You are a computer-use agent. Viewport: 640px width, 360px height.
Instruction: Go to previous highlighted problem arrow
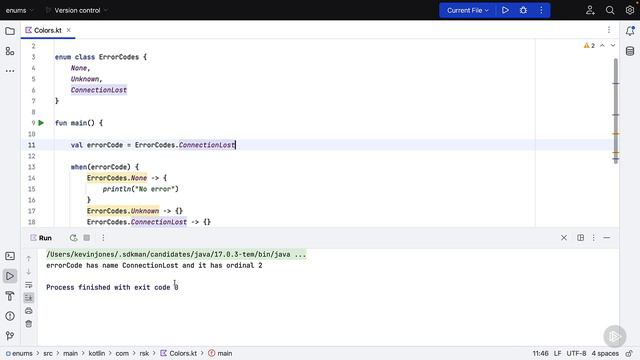point(602,46)
